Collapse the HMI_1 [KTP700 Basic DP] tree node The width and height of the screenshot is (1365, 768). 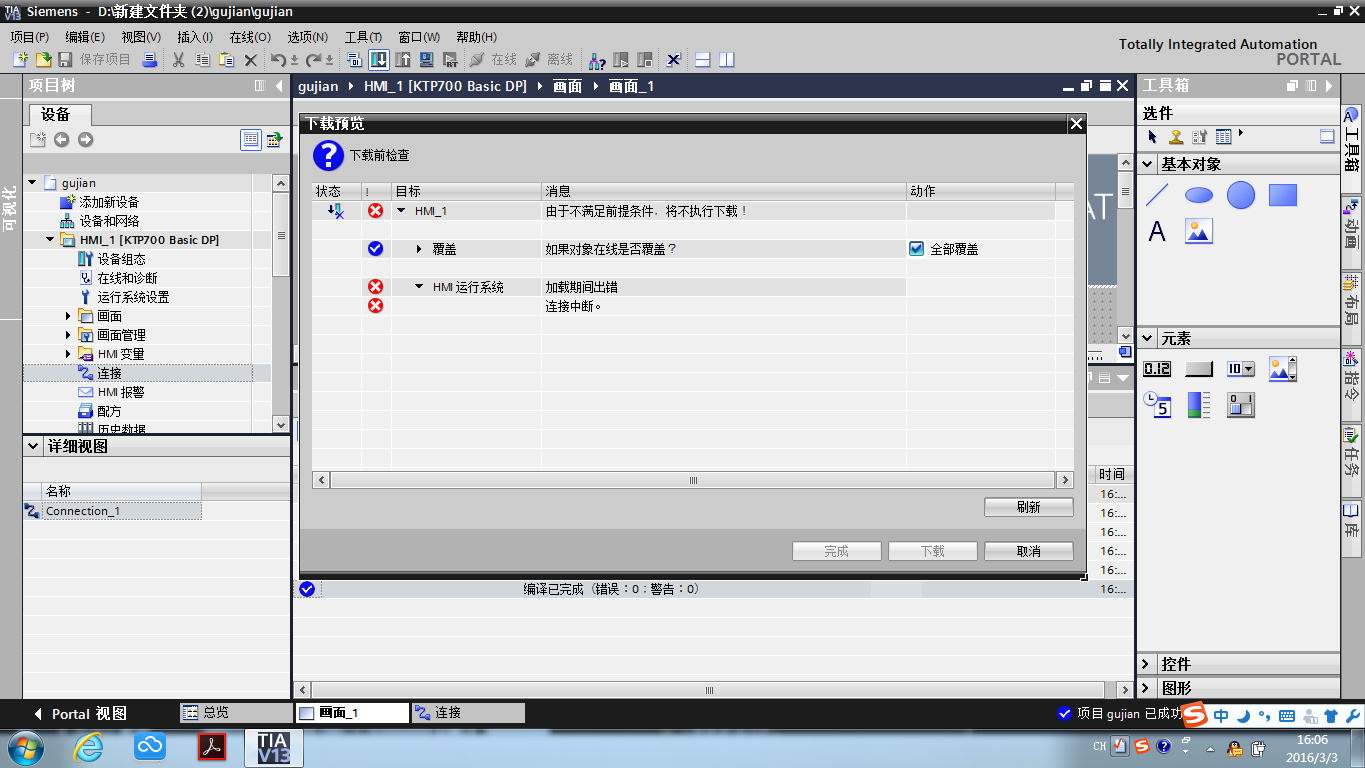[x=50, y=240]
